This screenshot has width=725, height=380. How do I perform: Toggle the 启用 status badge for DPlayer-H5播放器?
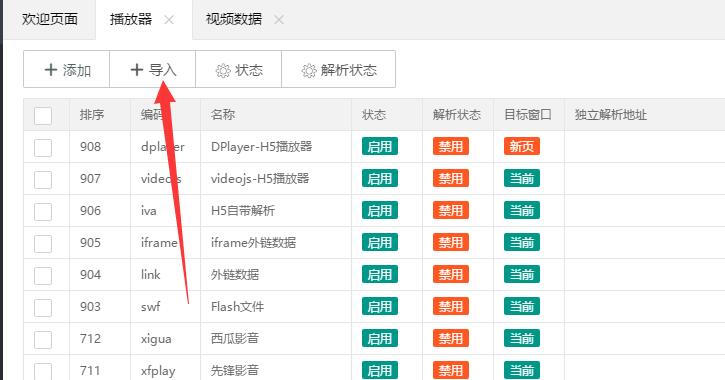click(x=380, y=147)
